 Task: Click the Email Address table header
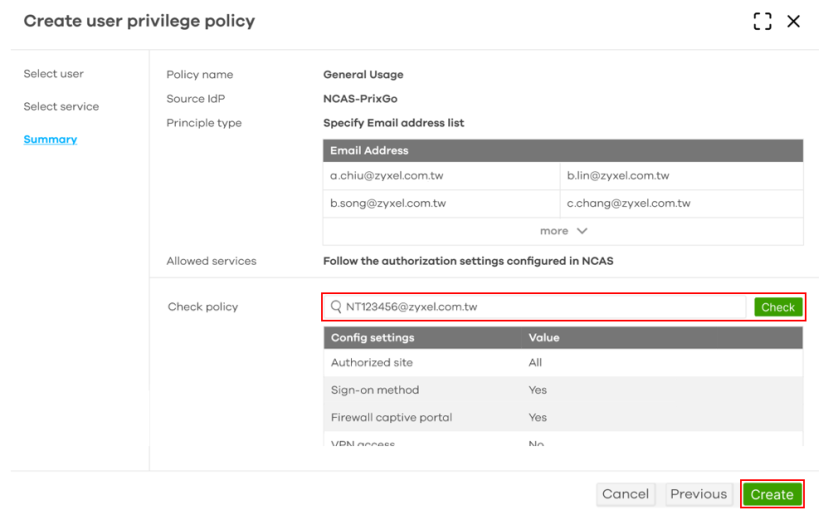(563, 151)
